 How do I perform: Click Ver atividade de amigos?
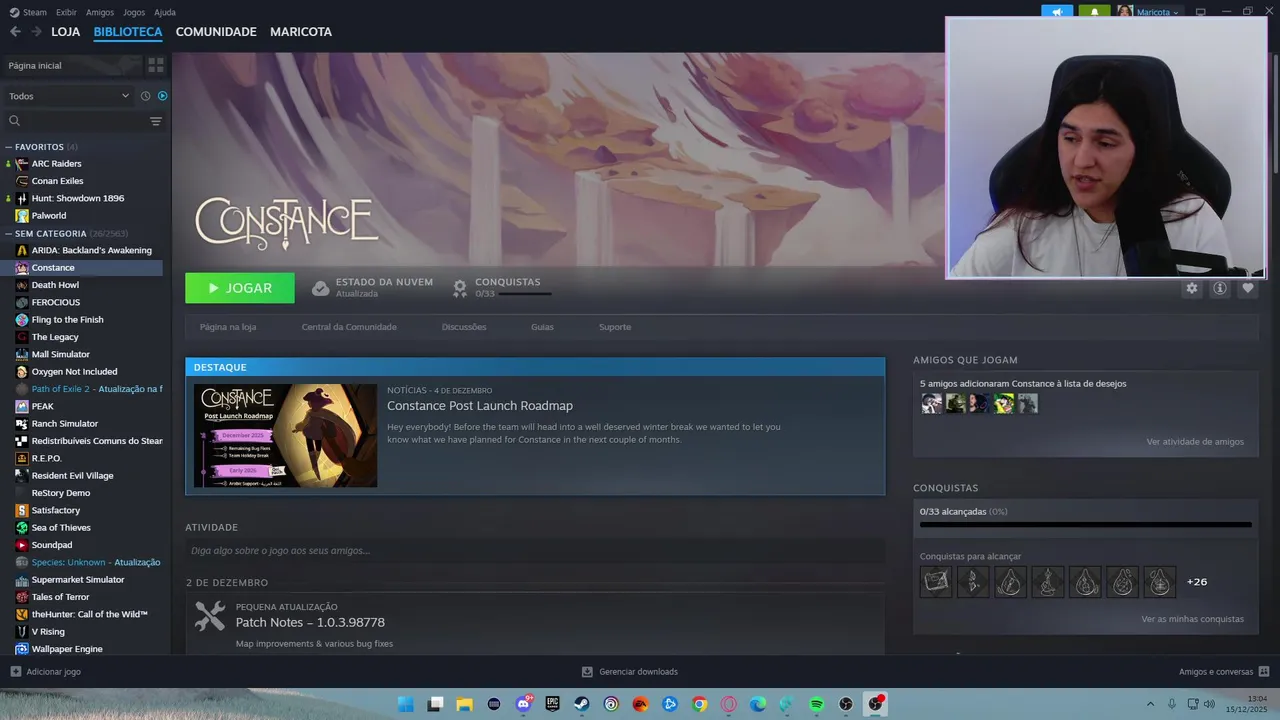coord(1195,442)
